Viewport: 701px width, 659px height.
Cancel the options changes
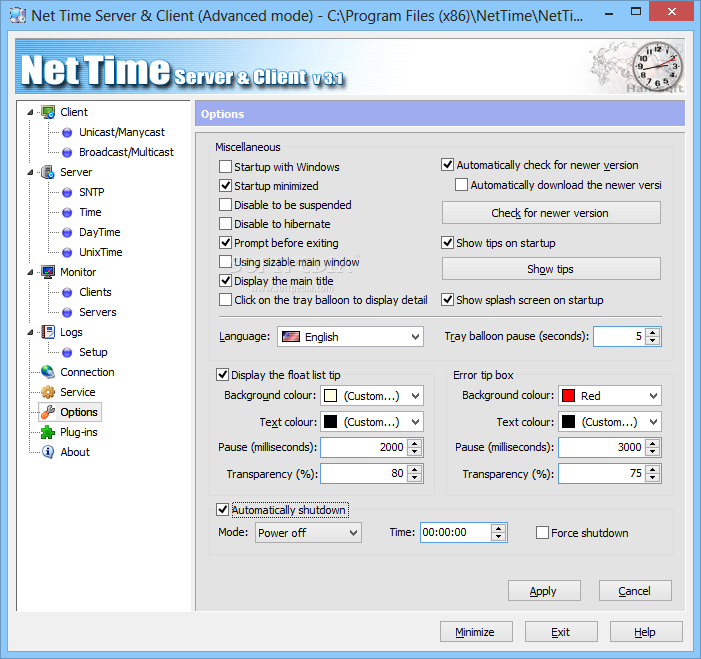[x=635, y=591]
